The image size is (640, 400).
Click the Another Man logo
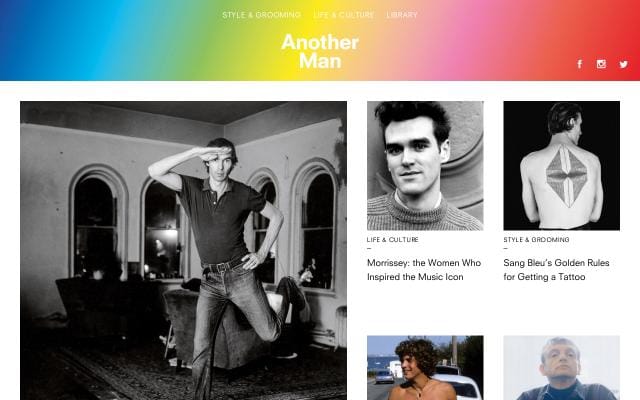[320, 51]
